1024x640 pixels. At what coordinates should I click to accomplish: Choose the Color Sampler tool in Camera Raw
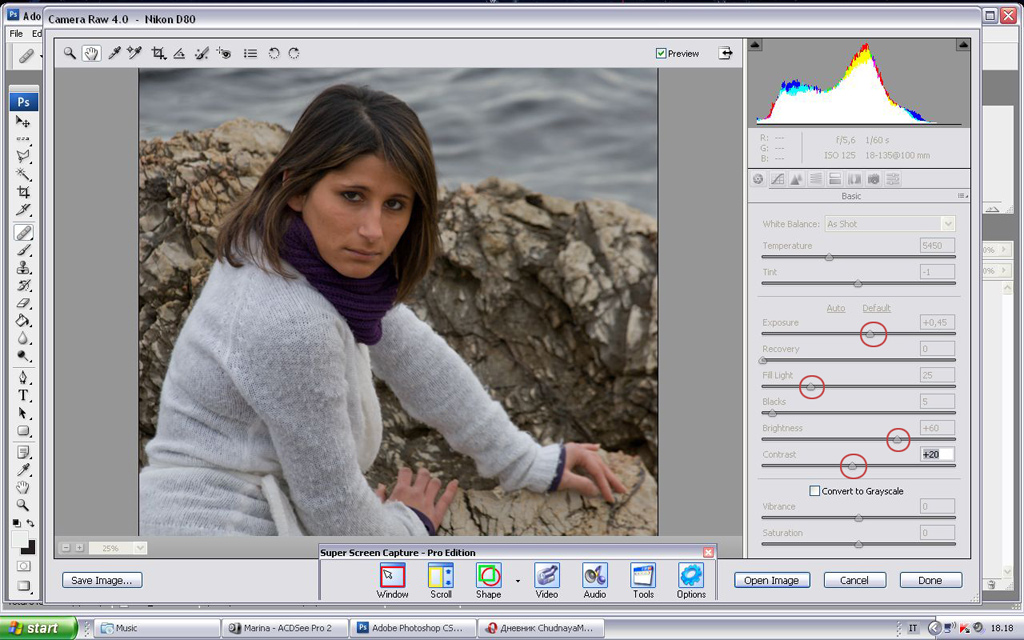tap(135, 53)
